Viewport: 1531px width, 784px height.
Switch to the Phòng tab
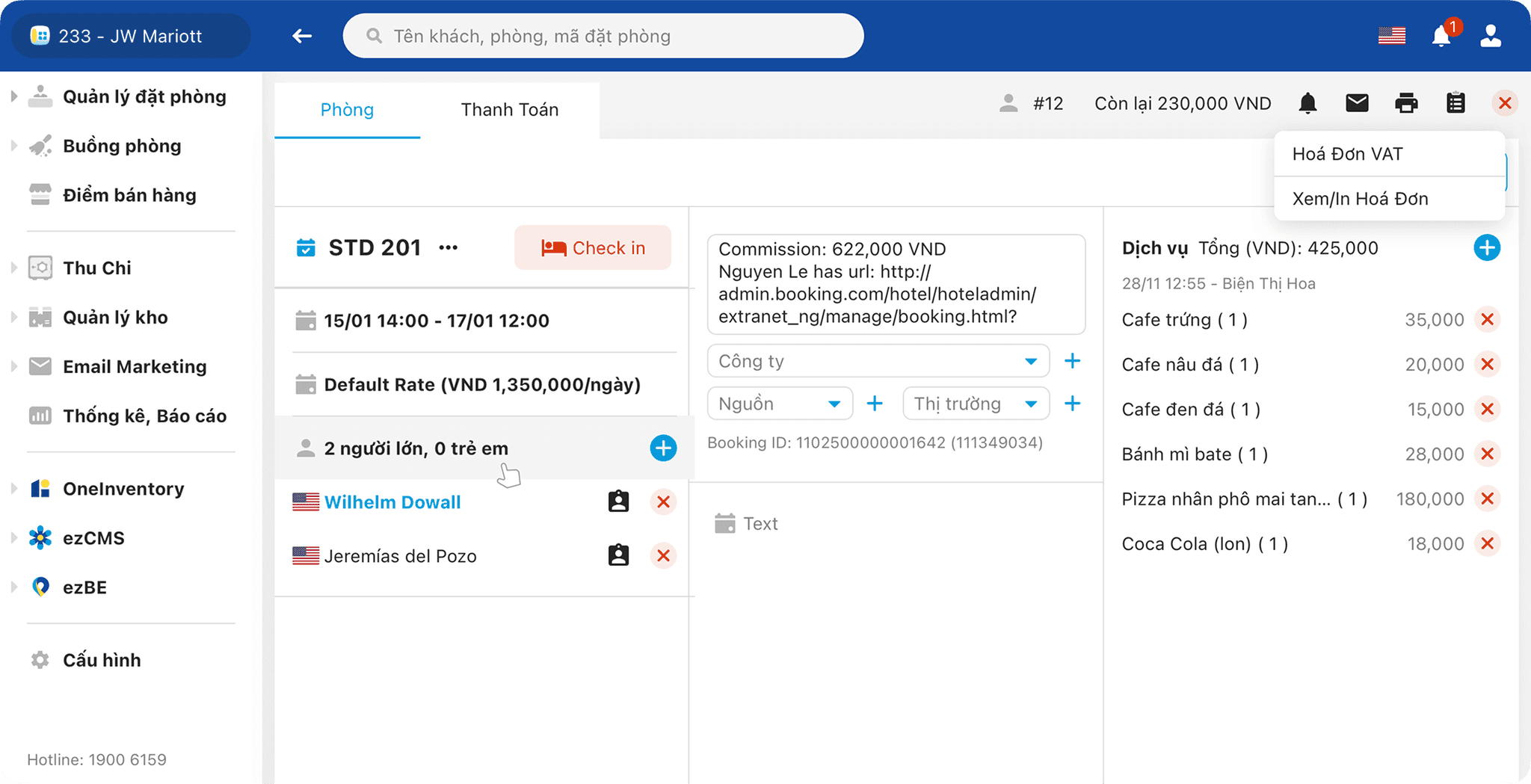pyautogui.click(x=347, y=110)
